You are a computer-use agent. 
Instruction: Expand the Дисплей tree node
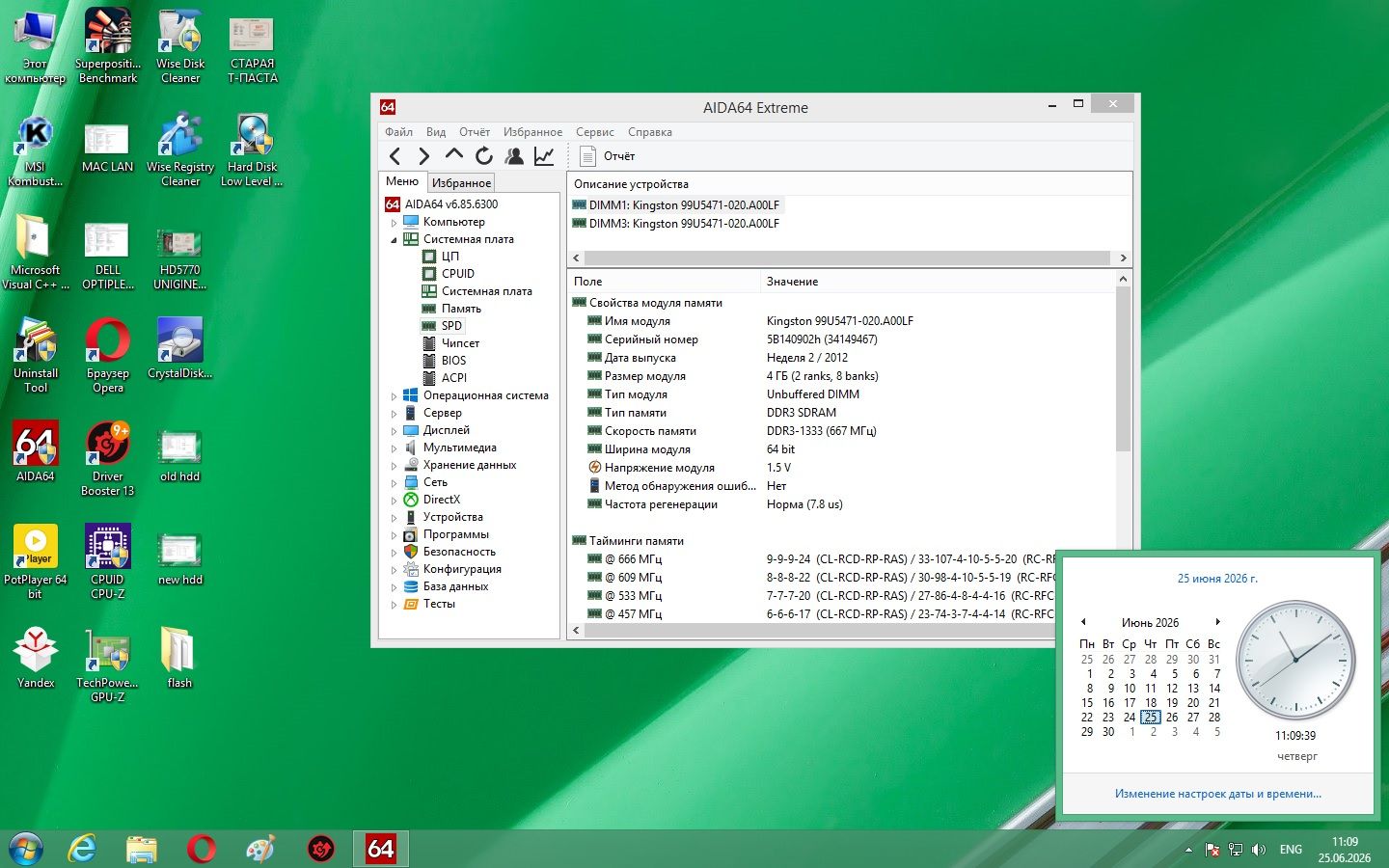394,431
